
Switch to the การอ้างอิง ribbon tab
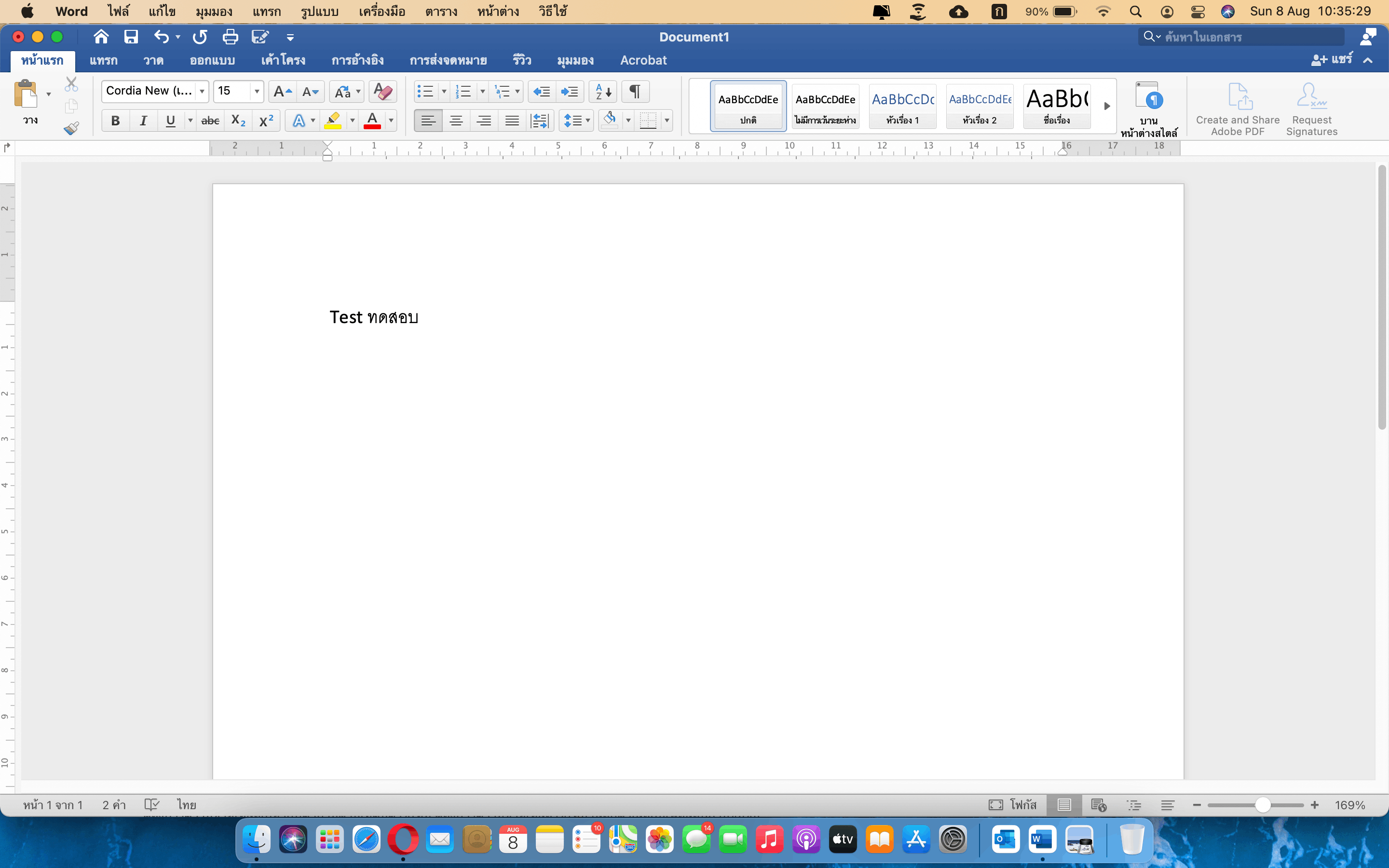click(x=357, y=60)
